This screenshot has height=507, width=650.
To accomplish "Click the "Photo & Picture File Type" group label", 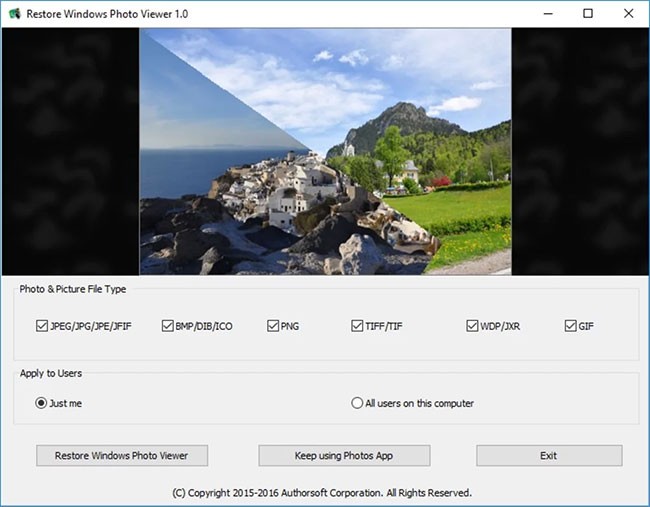I will (x=73, y=289).
